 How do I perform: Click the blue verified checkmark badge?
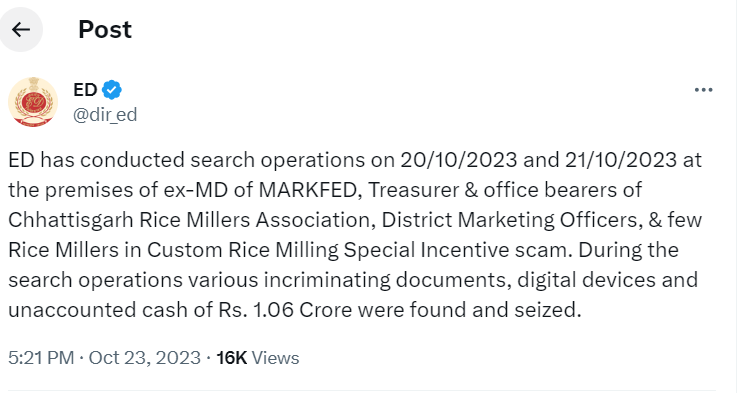point(112,90)
